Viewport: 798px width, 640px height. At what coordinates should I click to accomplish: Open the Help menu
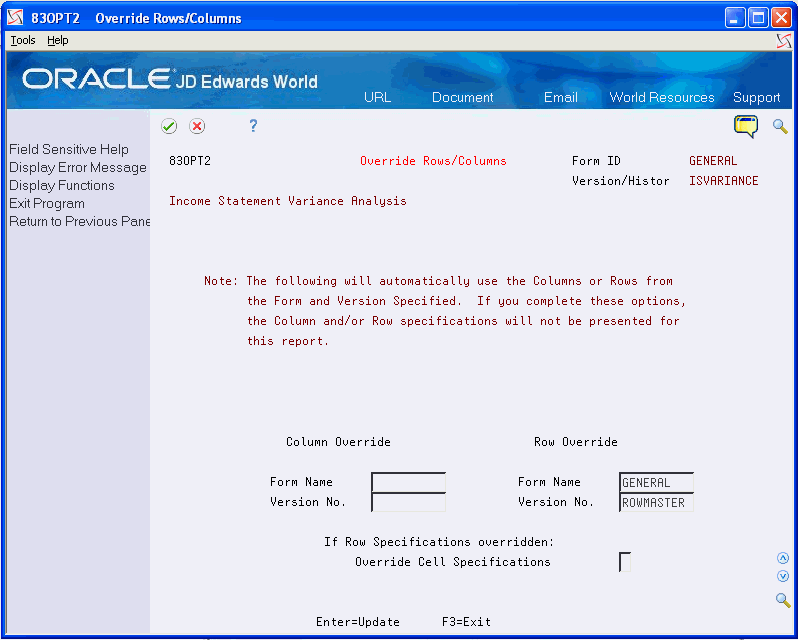pyautogui.click(x=58, y=40)
